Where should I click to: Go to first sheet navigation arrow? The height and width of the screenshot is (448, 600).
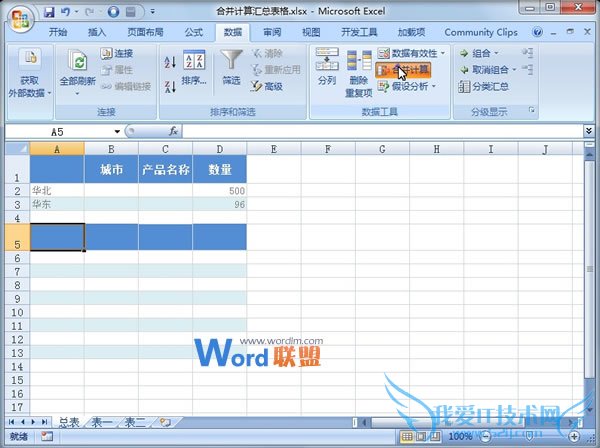[11, 422]
